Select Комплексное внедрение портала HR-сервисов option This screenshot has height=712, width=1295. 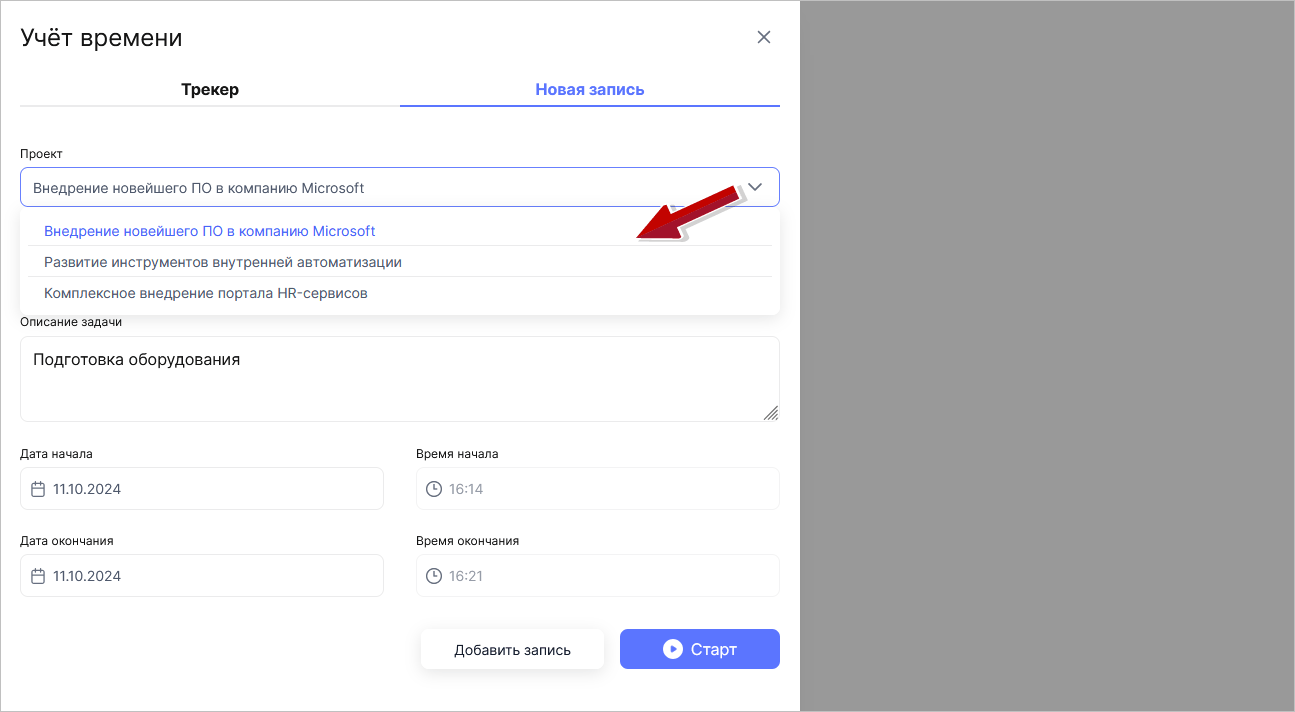(x=205, y=293)
